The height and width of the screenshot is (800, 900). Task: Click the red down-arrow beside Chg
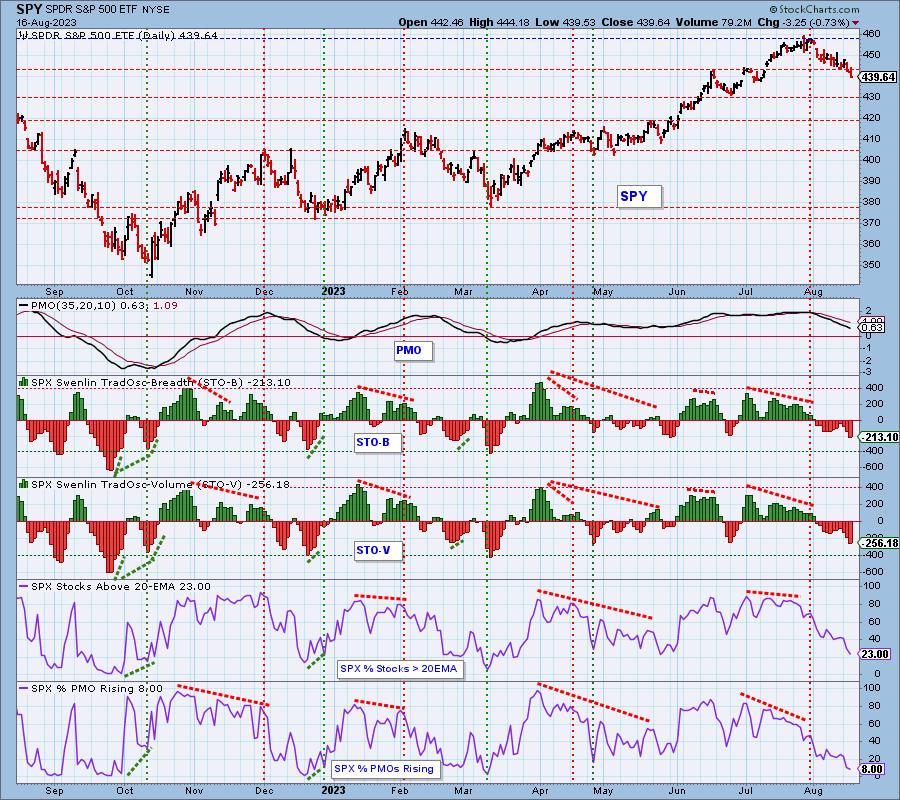click(856, 23)
